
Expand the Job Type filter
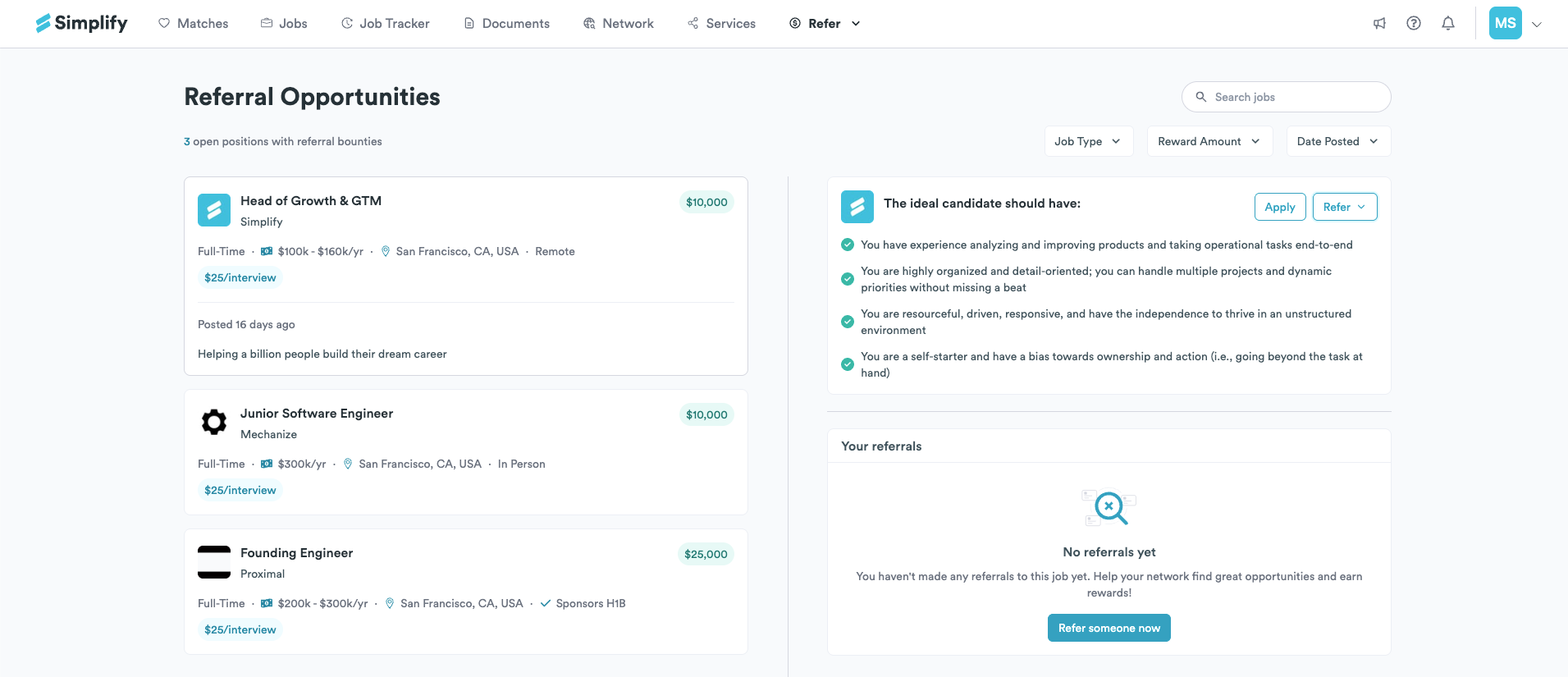click(1089, 141)
